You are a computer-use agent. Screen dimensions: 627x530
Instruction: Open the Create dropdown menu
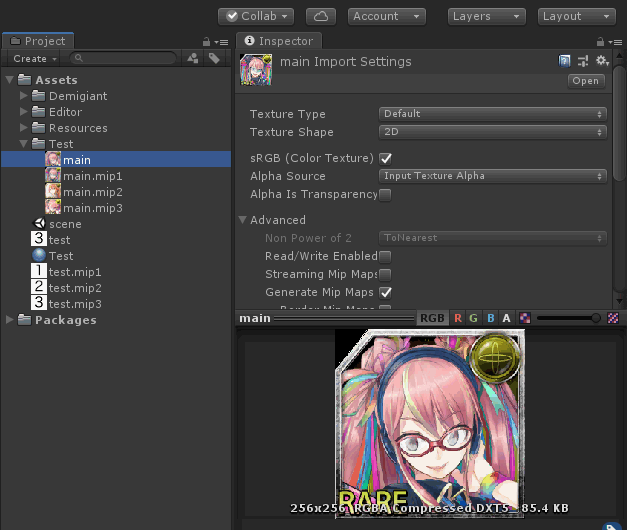[34, 58]
